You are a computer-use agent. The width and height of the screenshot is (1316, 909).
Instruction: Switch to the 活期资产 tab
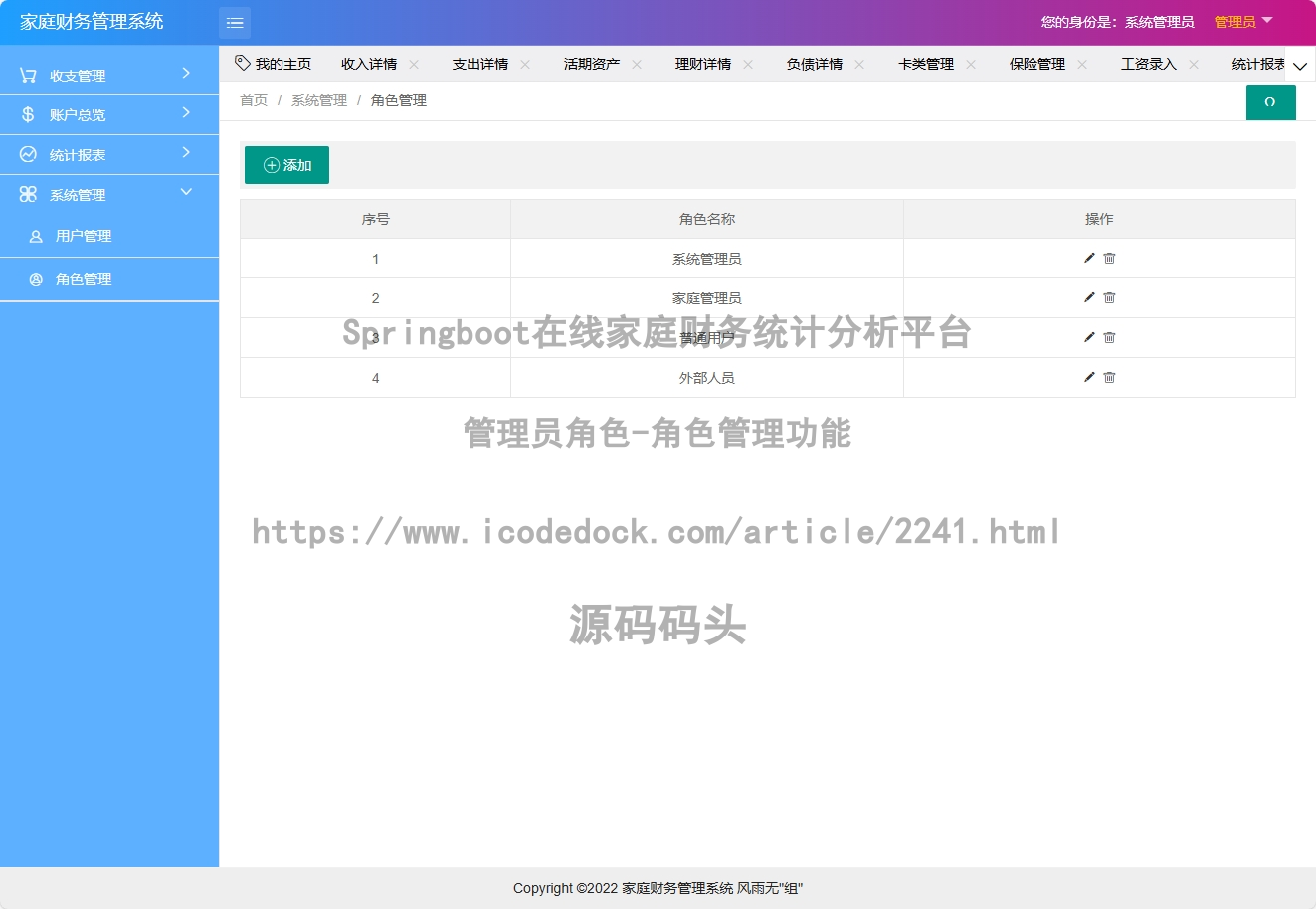(592, 64)
